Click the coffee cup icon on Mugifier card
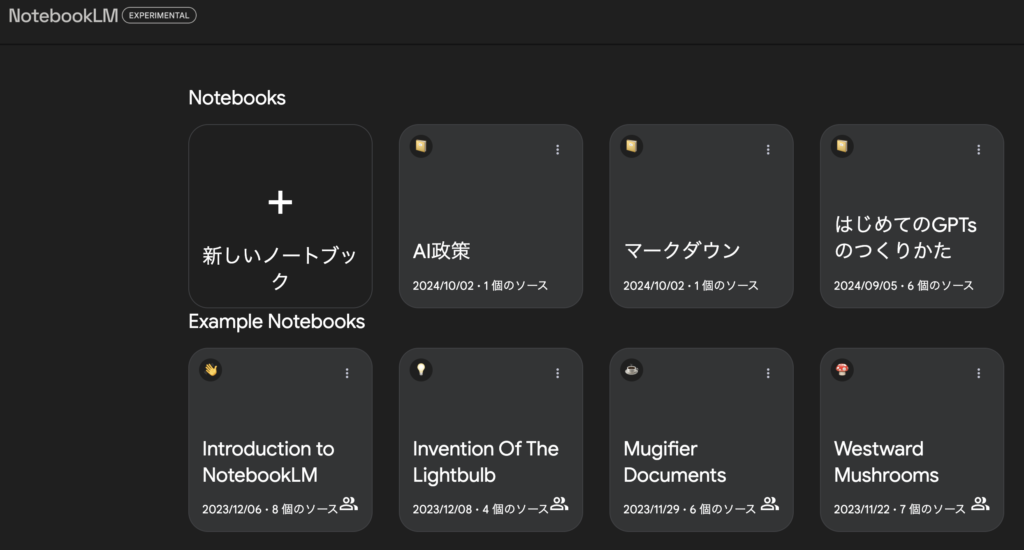Screen dimensions: 1024x550 click(x=632, y=370)
